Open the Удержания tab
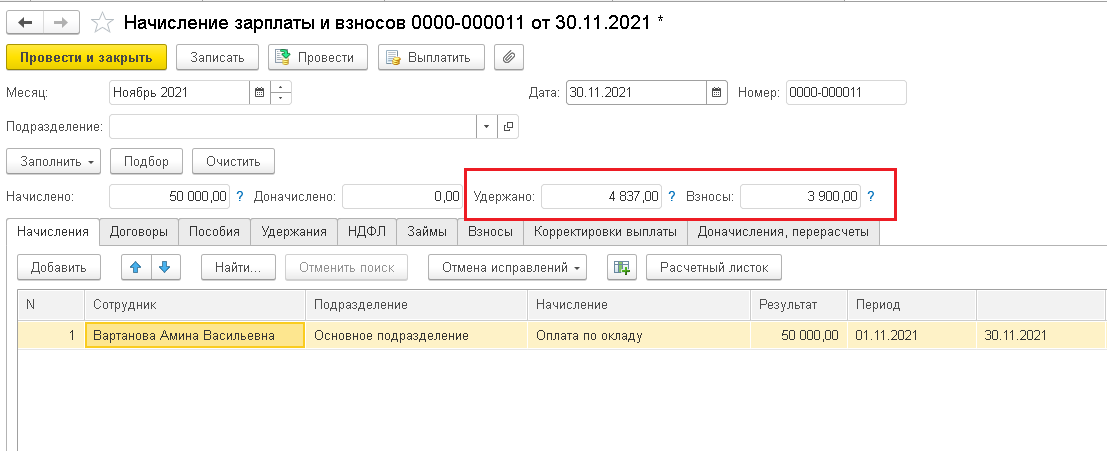Image resolution: width=1107 pixels, height=451 pixels. point(294,232)
